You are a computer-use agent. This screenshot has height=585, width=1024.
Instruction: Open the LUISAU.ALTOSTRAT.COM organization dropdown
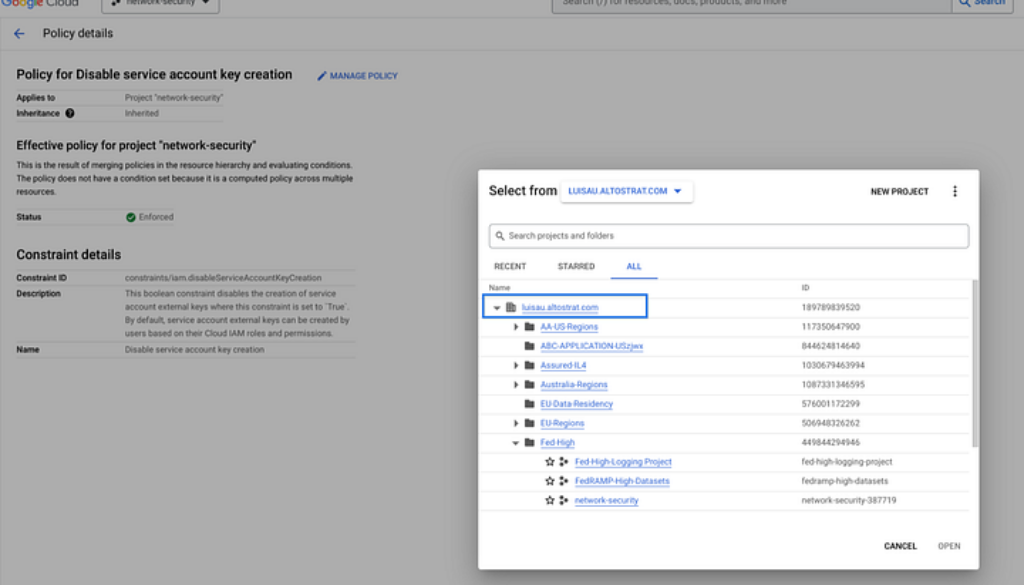pos(626,191)
